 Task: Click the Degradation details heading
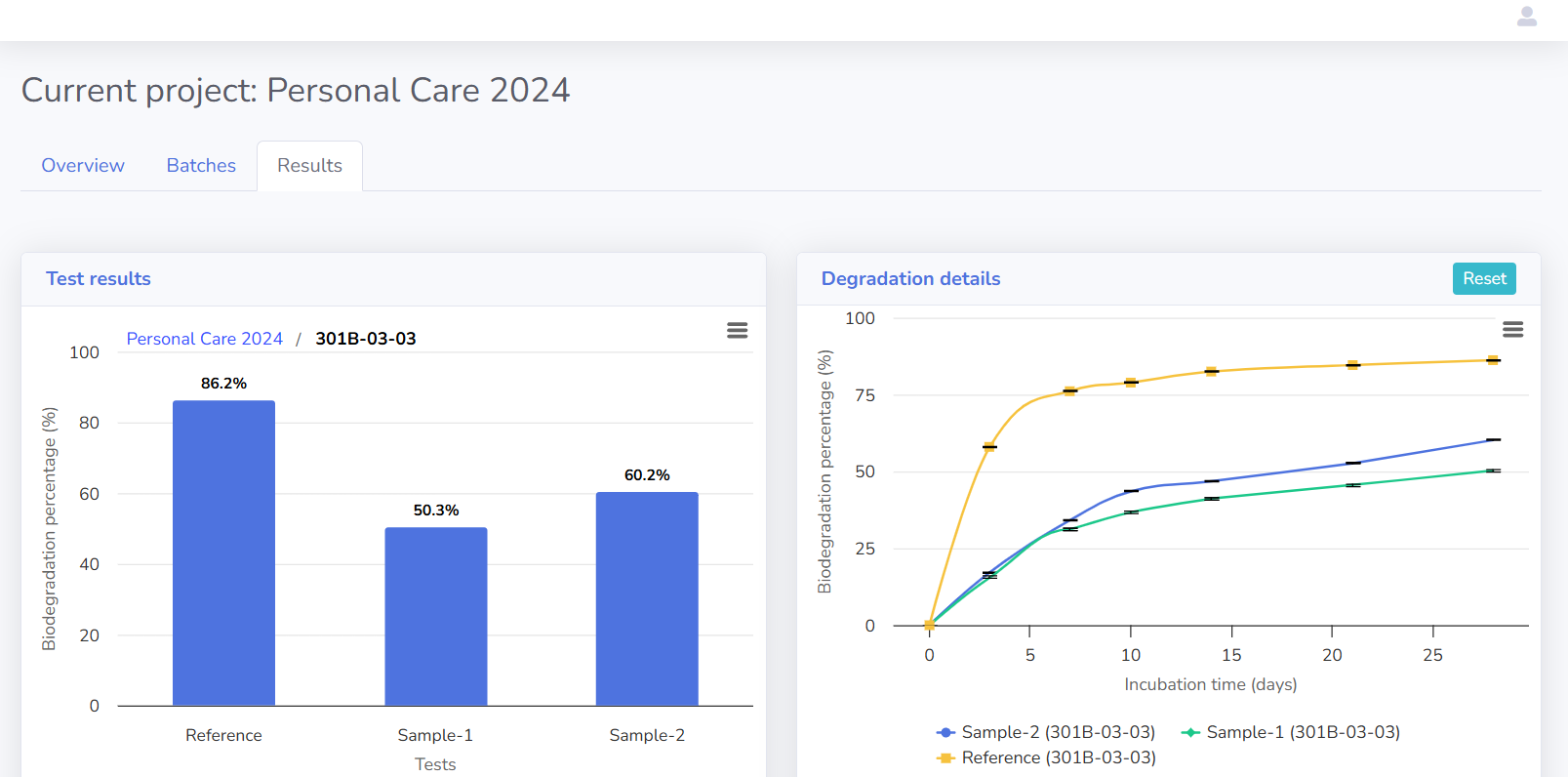[x=911, y=279]
